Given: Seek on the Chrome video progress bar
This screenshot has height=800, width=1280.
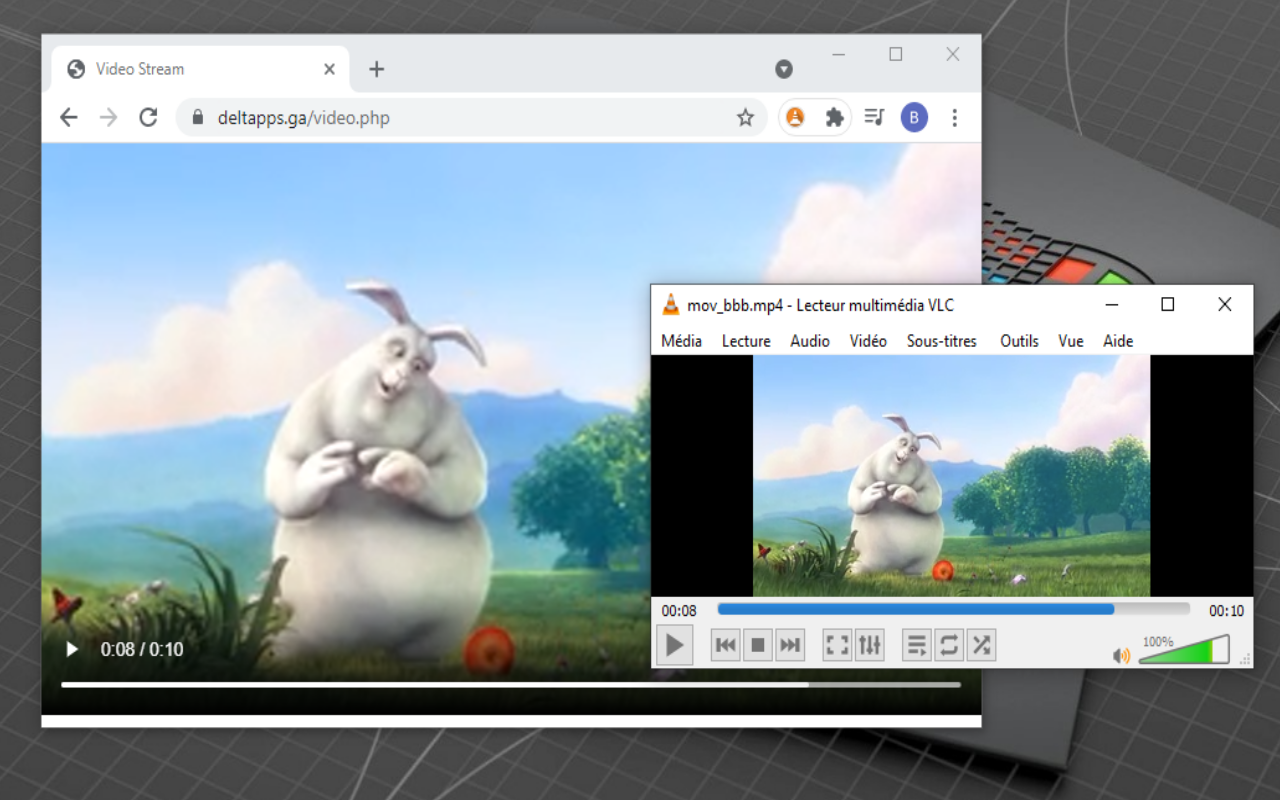Looking at the screenshot, I should click(511, 685).
